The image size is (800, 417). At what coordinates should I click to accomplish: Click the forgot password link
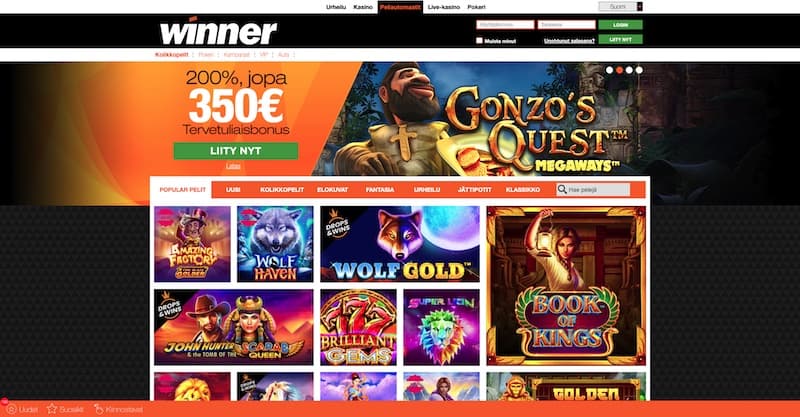pyautogui.click(x=569, y=41)
